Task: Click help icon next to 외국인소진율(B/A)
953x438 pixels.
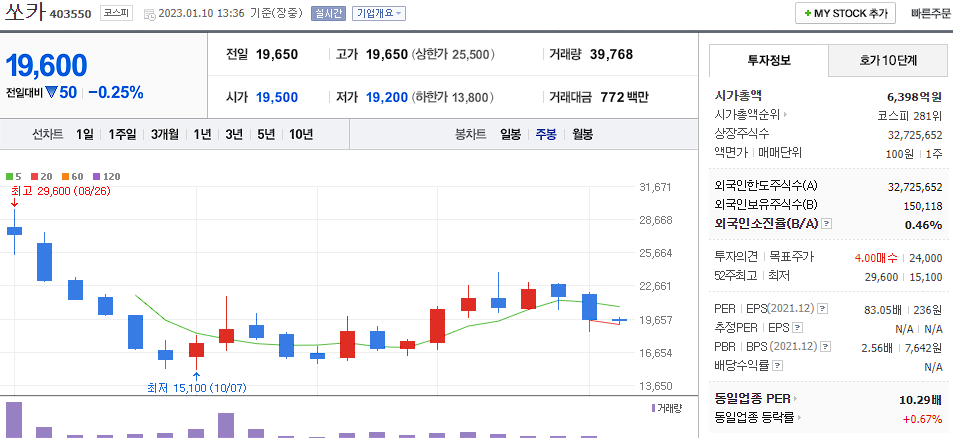Action: point(826,224)
